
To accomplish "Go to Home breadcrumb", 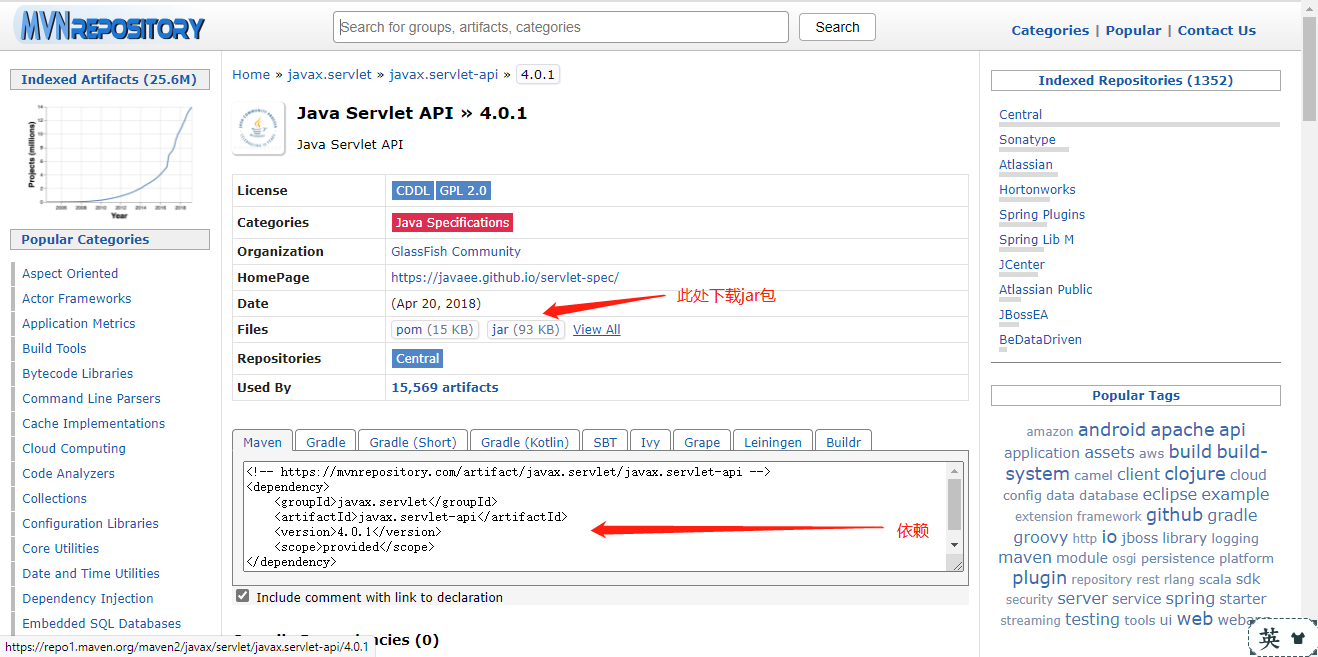I will pos(251,74).
